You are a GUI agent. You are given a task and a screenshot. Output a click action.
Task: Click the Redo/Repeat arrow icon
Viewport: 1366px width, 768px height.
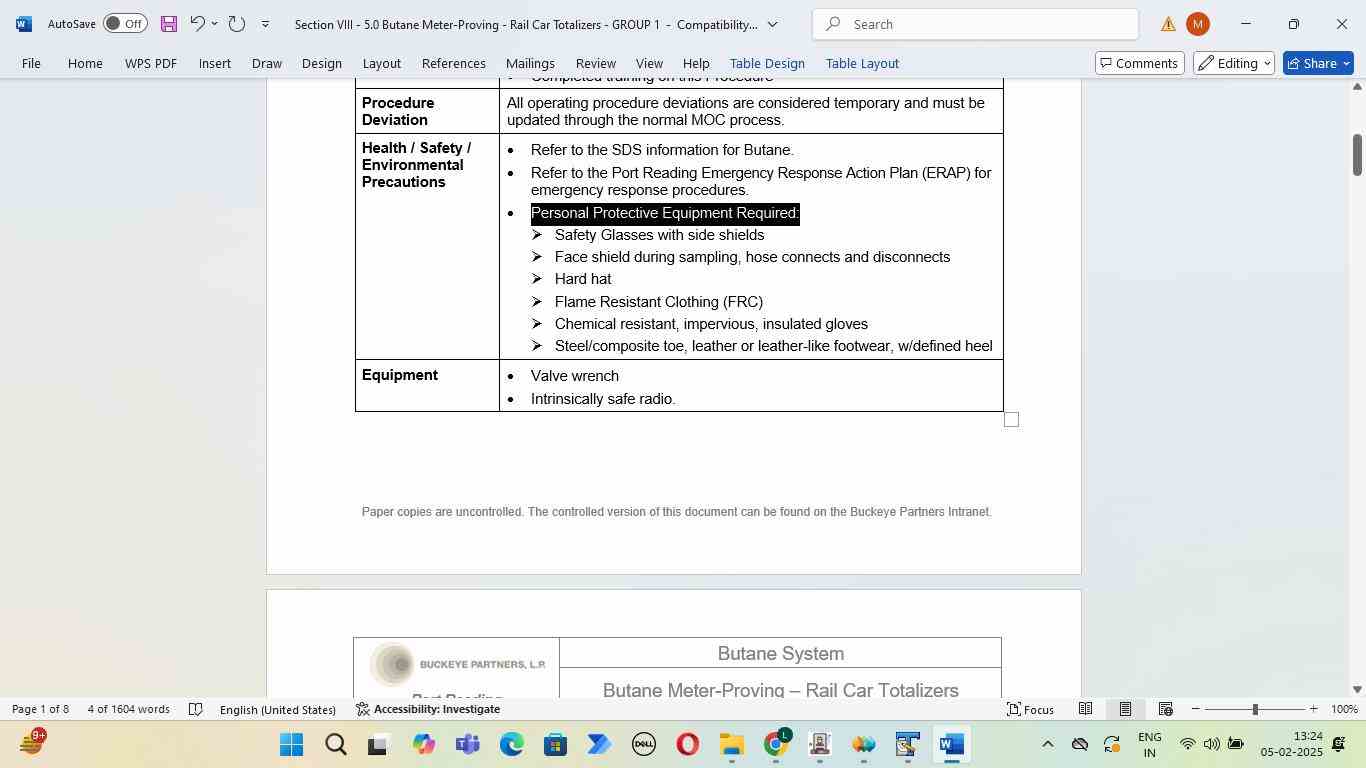click(x=237, y=24)
